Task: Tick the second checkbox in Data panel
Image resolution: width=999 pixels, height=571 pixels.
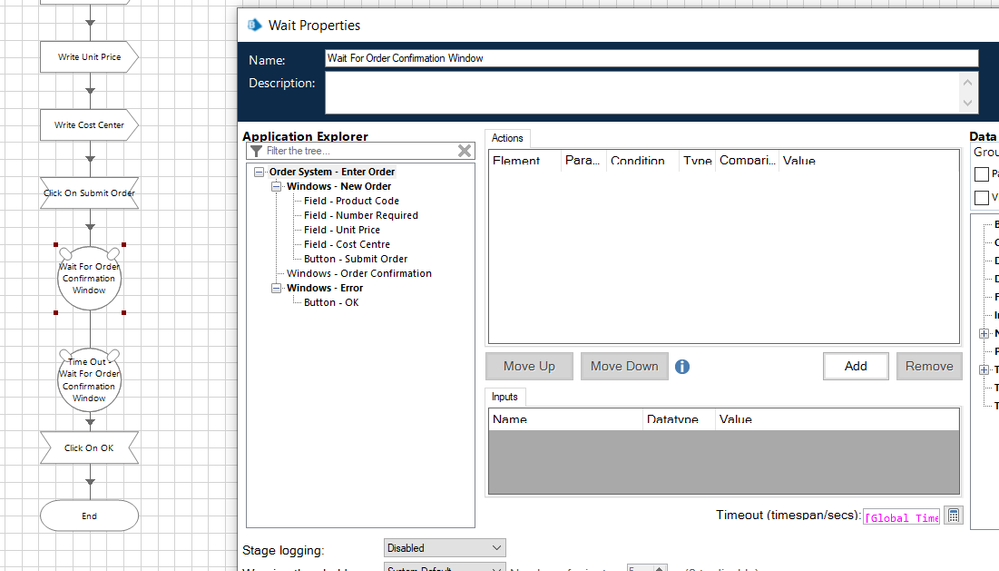Action: click(981, 198)
